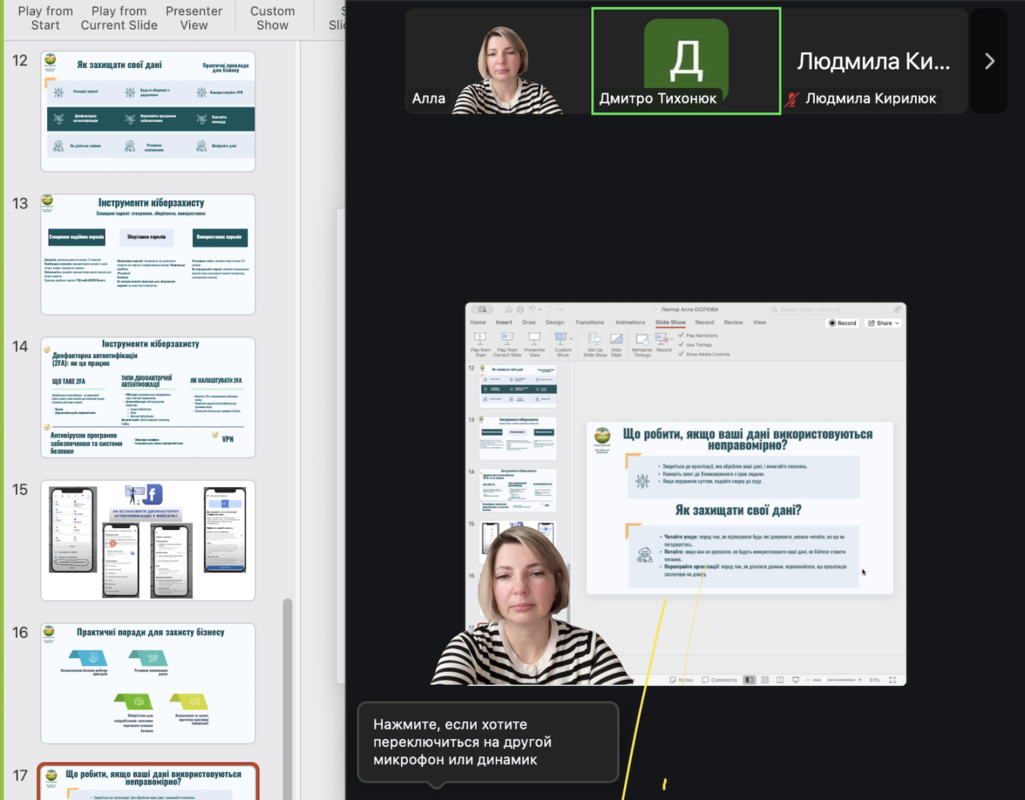The height and width of the screenshot is (800, 1025).
Task: Click the zoom out minus in shared status bar
Action: (x=809, y=680)
